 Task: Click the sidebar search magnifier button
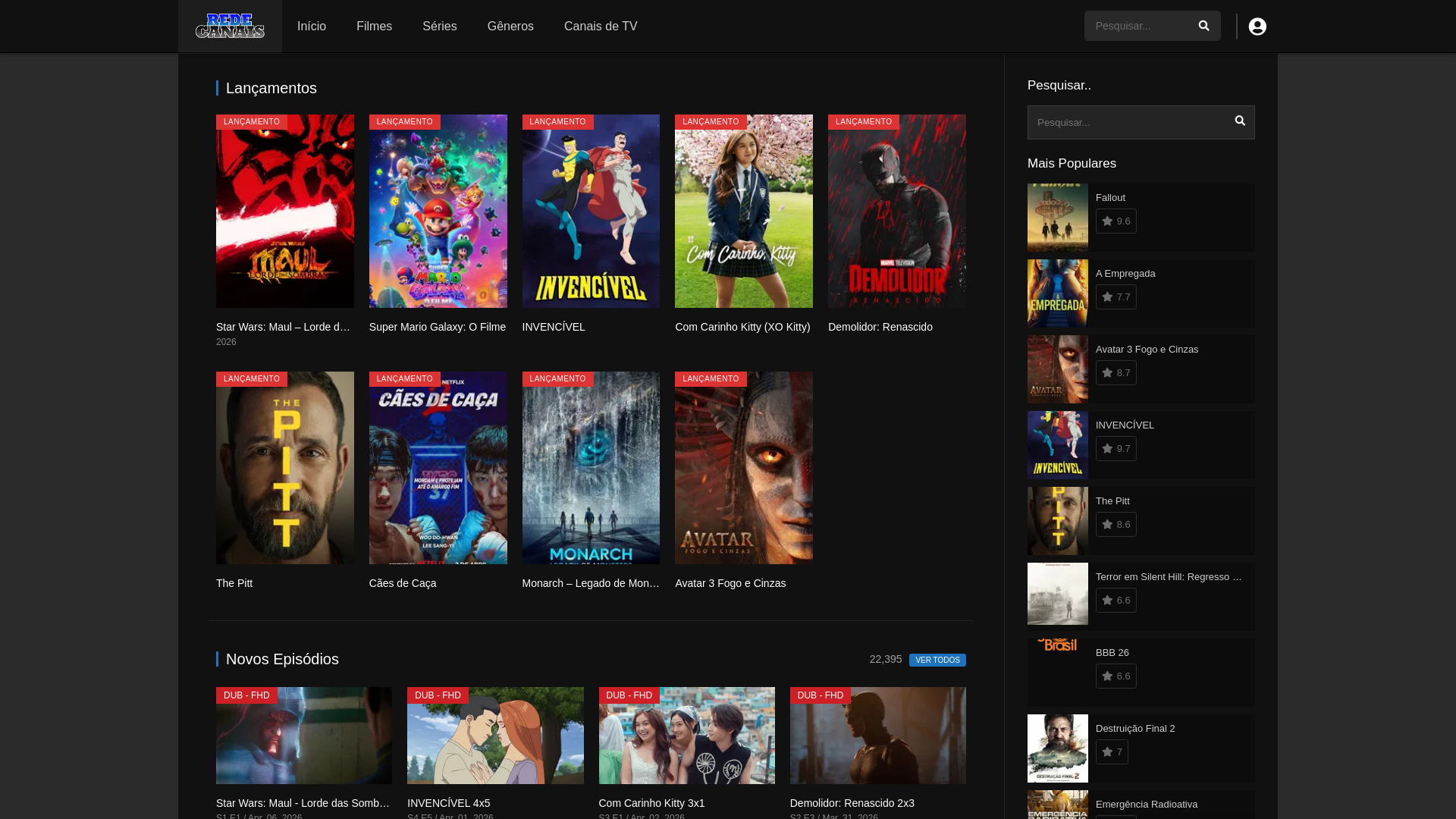(1239, 121)
